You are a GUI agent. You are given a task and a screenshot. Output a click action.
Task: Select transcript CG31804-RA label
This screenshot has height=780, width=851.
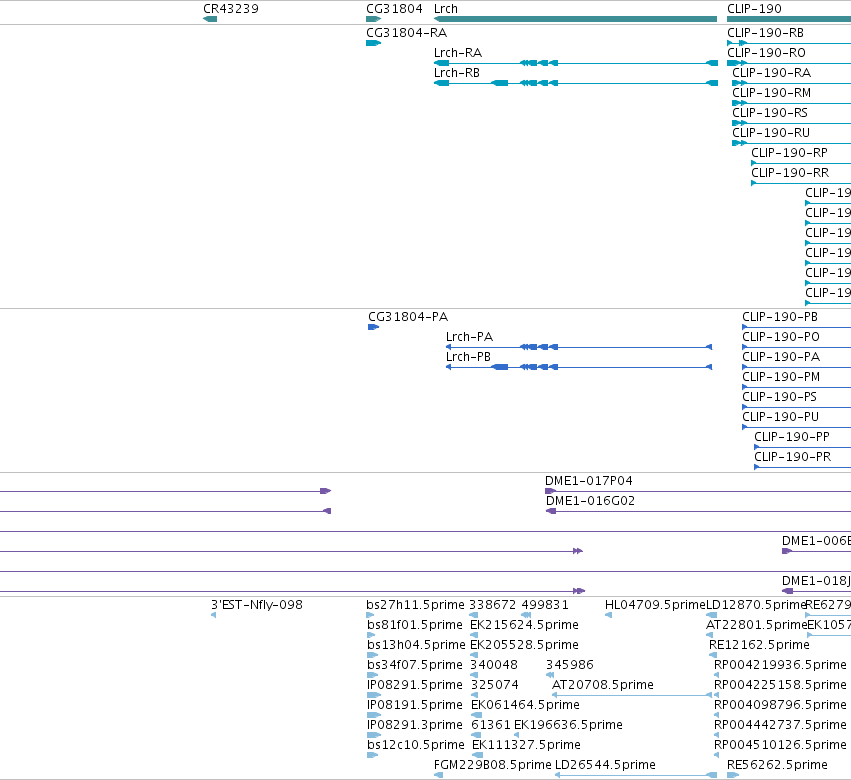(x=407, y=33)
